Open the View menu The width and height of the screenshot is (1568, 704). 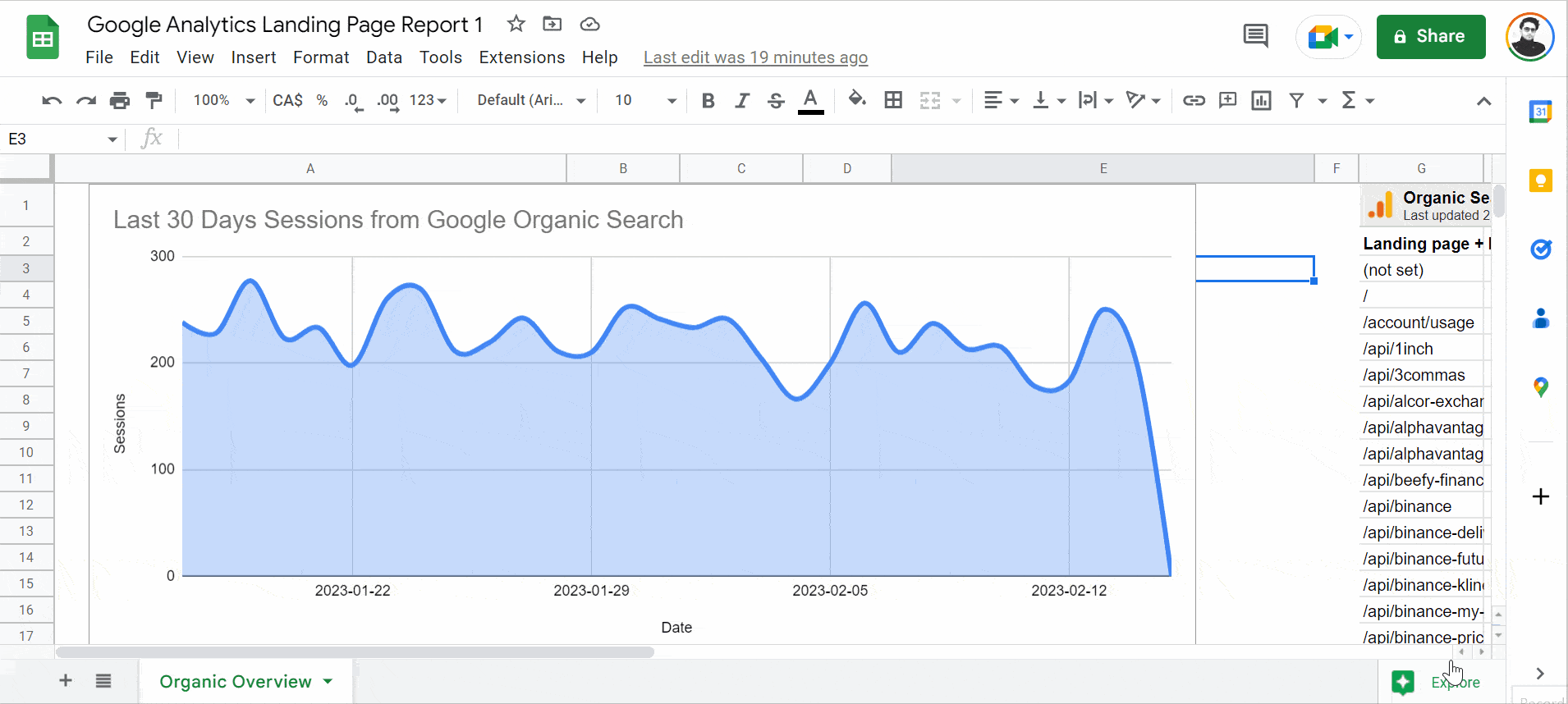195,57
